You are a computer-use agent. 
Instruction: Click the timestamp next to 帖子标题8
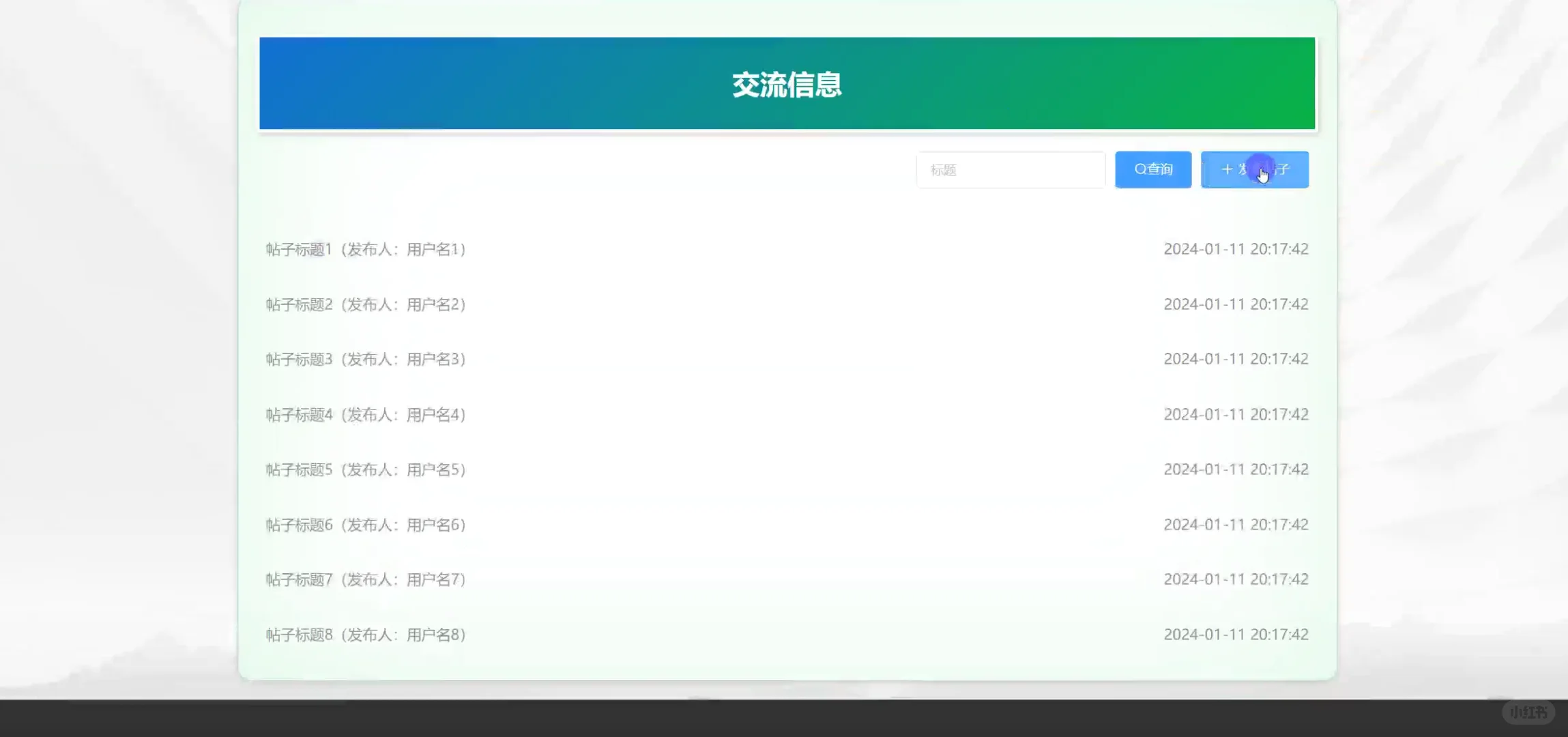click(x=1236, y=634)
